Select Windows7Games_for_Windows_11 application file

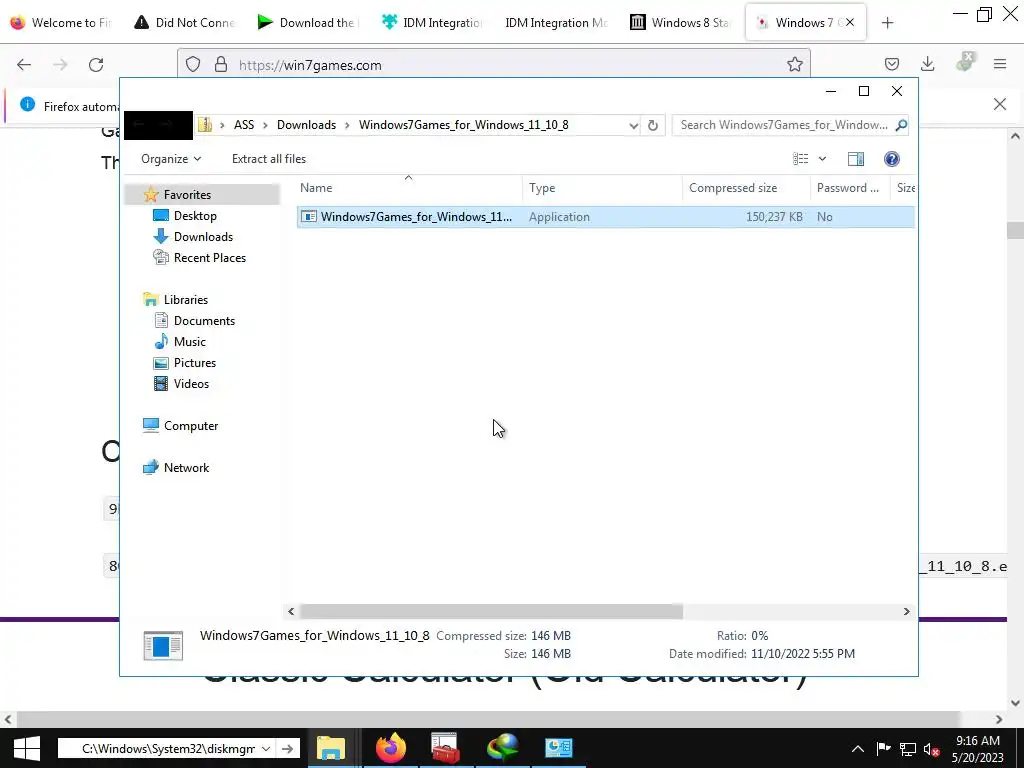(x=605, y=217)
